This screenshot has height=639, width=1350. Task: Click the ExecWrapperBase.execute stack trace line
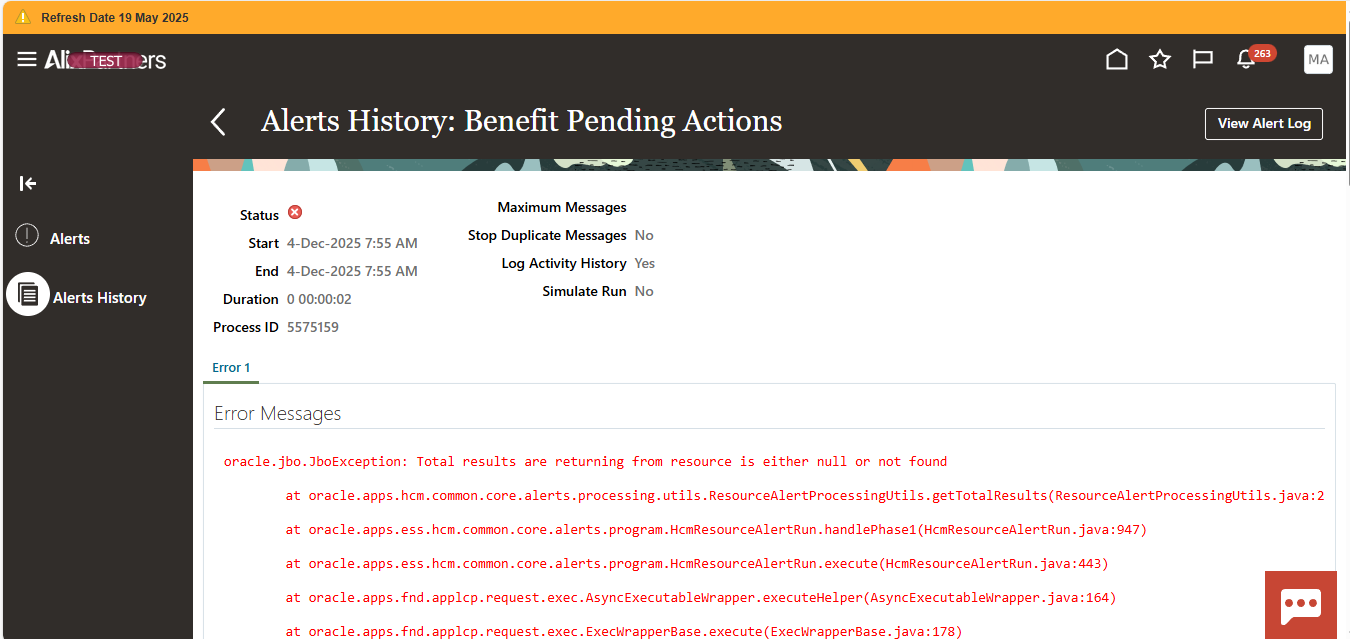click(624, 632)
